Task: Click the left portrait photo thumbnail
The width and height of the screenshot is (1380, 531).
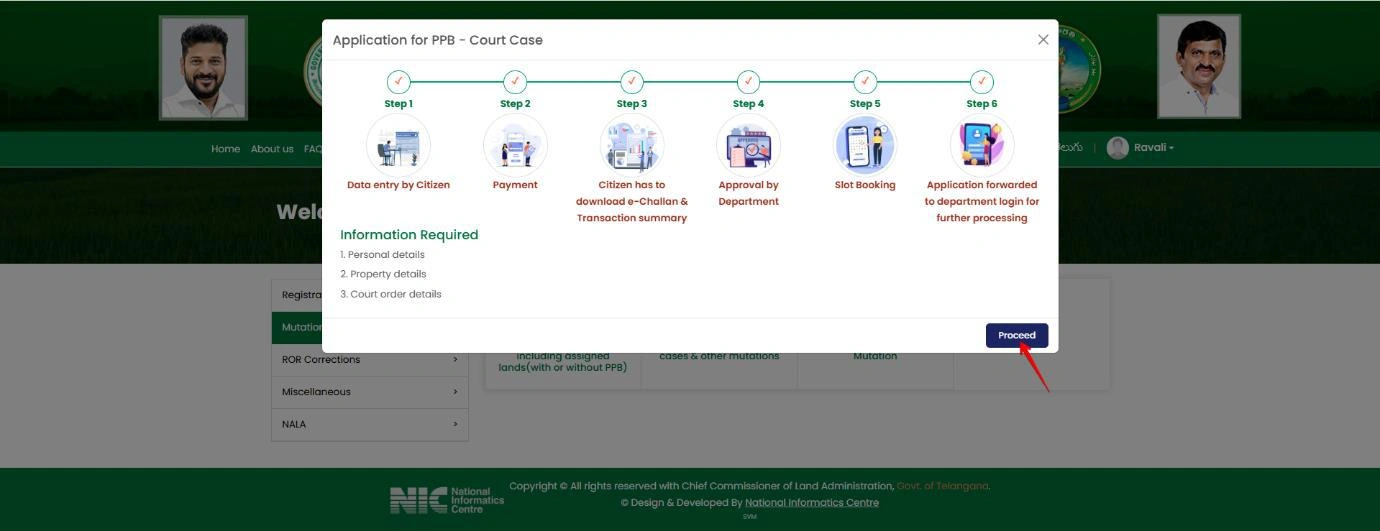Action: click(x=203, y=67)
